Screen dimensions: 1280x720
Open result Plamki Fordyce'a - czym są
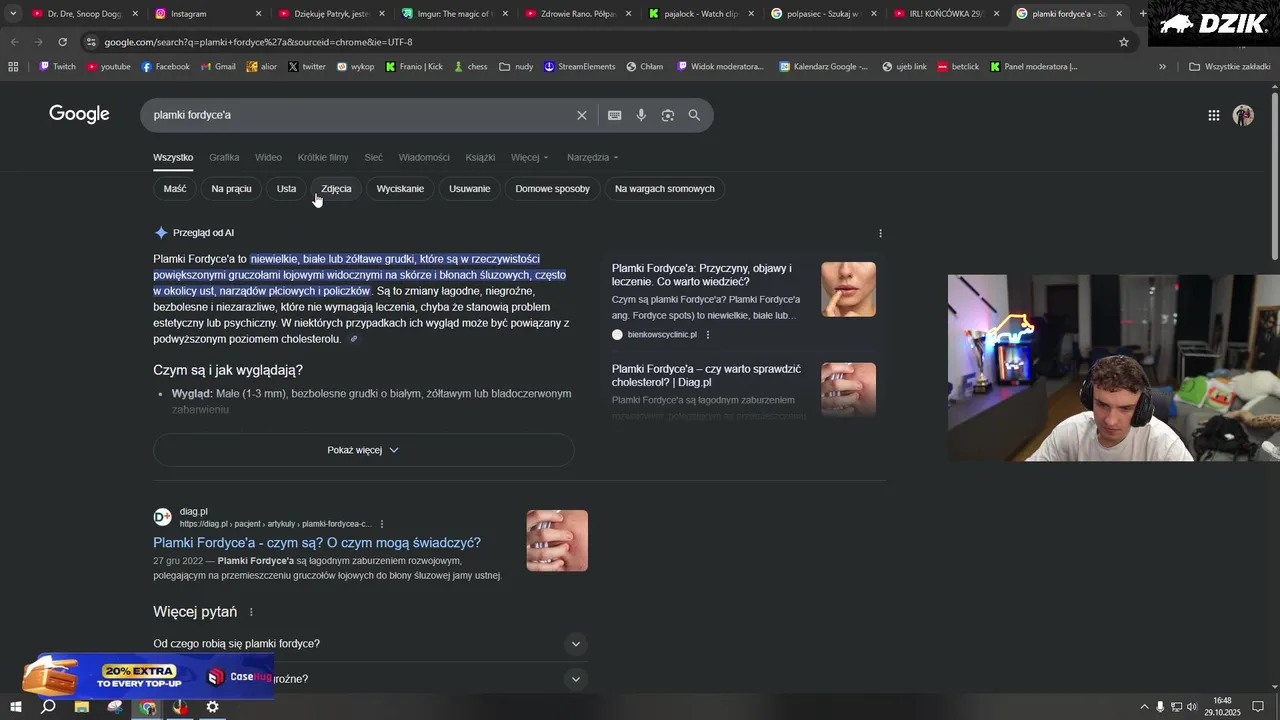pos(317,543)
